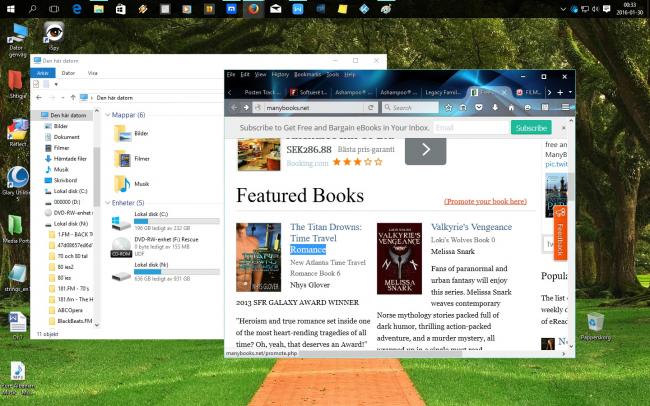Open the Firefox Bookmarks menu

(x=307, y=75)
